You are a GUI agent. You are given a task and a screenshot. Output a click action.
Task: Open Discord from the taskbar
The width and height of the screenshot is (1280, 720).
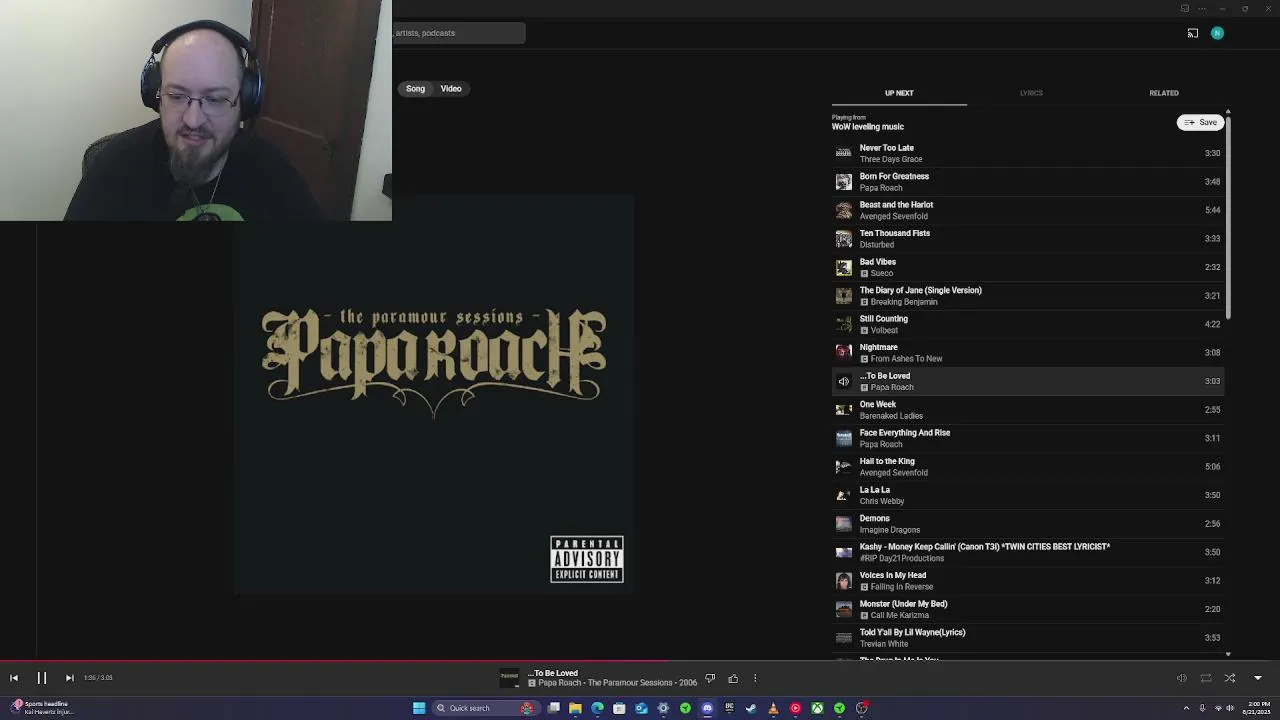coord(707,708)
